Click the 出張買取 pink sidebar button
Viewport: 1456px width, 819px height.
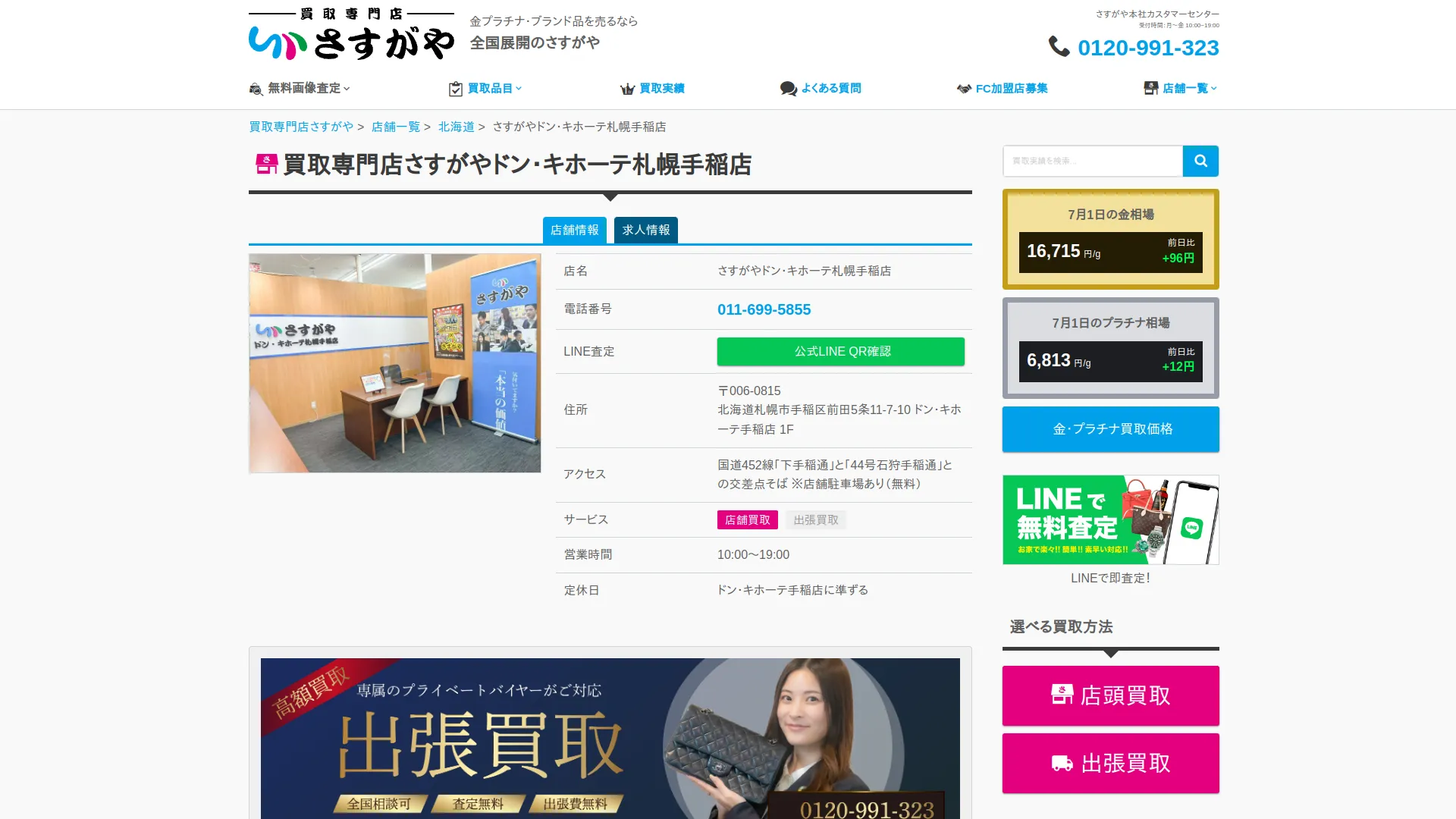1110,763
